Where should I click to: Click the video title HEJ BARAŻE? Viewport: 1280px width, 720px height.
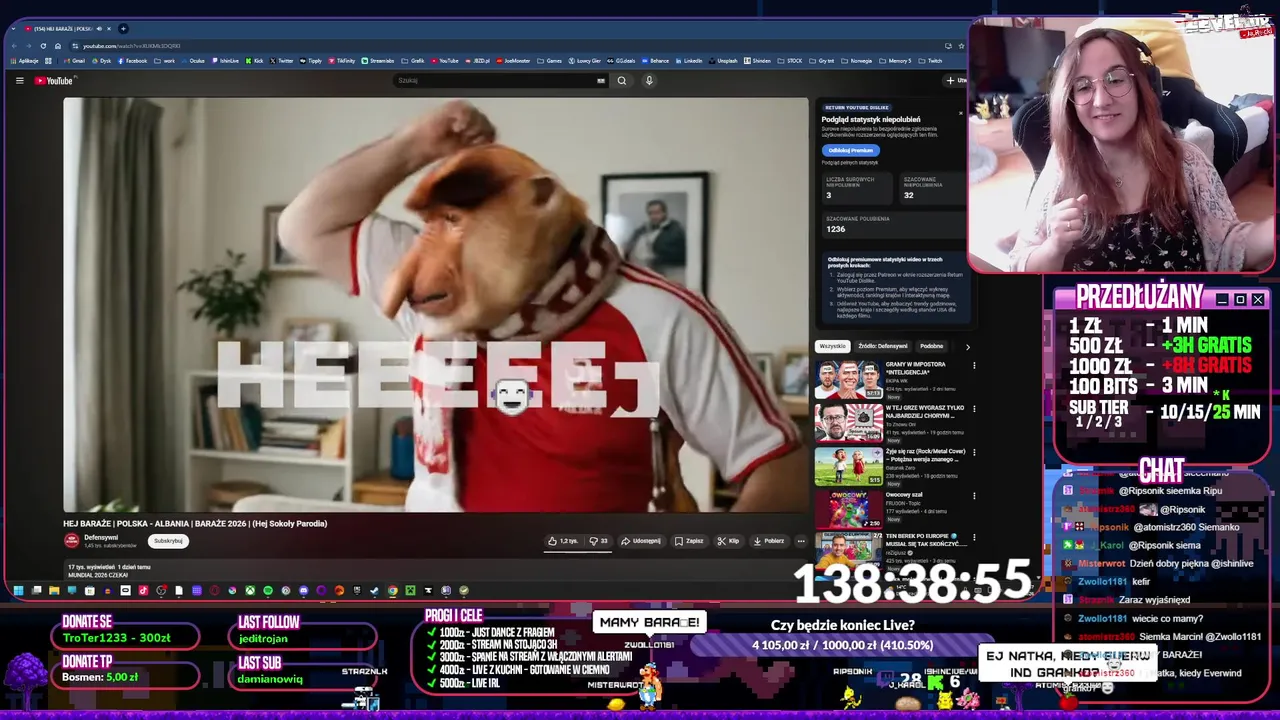coord(195,523)
